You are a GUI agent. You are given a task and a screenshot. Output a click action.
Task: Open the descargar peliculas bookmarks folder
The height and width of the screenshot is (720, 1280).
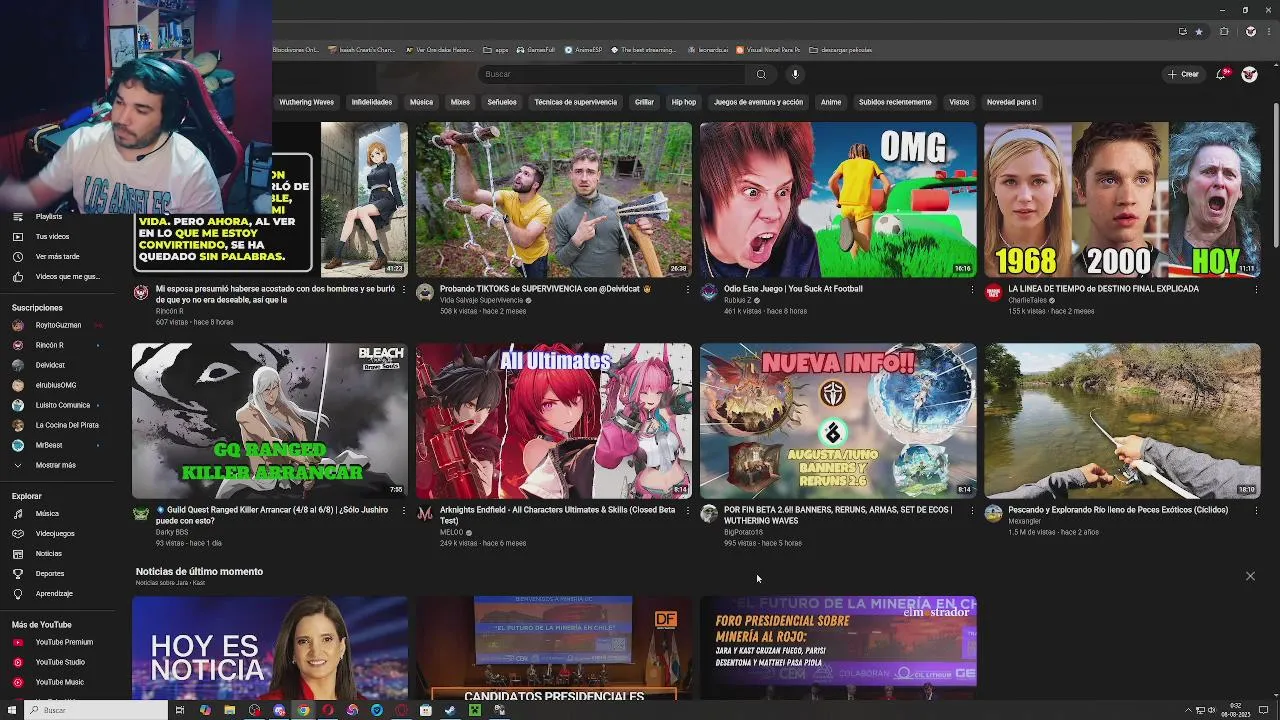pyautogui.click(x=840, y=50)
